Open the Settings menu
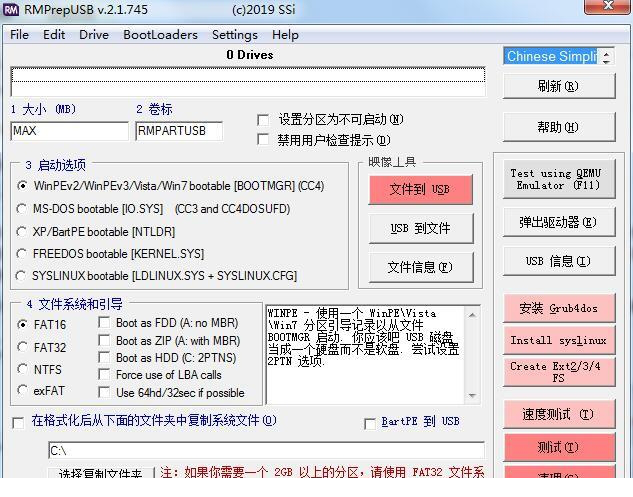The width and height of the screenshot is (633, 497). tap(235, 35)
